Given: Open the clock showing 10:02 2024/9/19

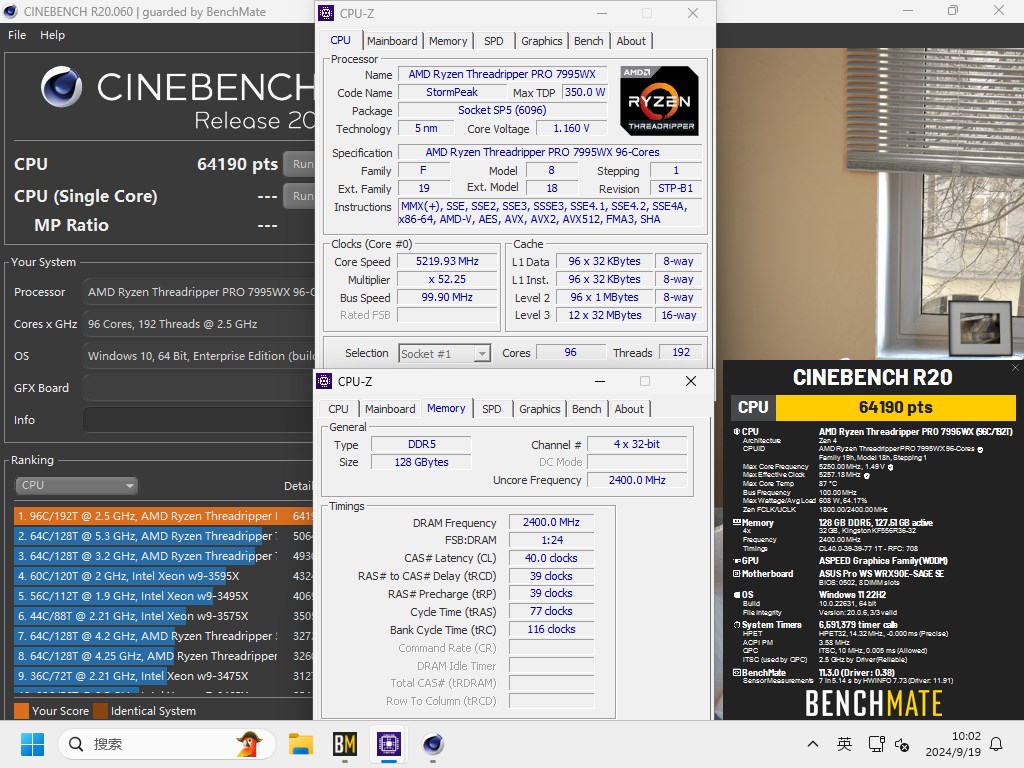Looking at the screenshot, I should [x=953, y=744].
